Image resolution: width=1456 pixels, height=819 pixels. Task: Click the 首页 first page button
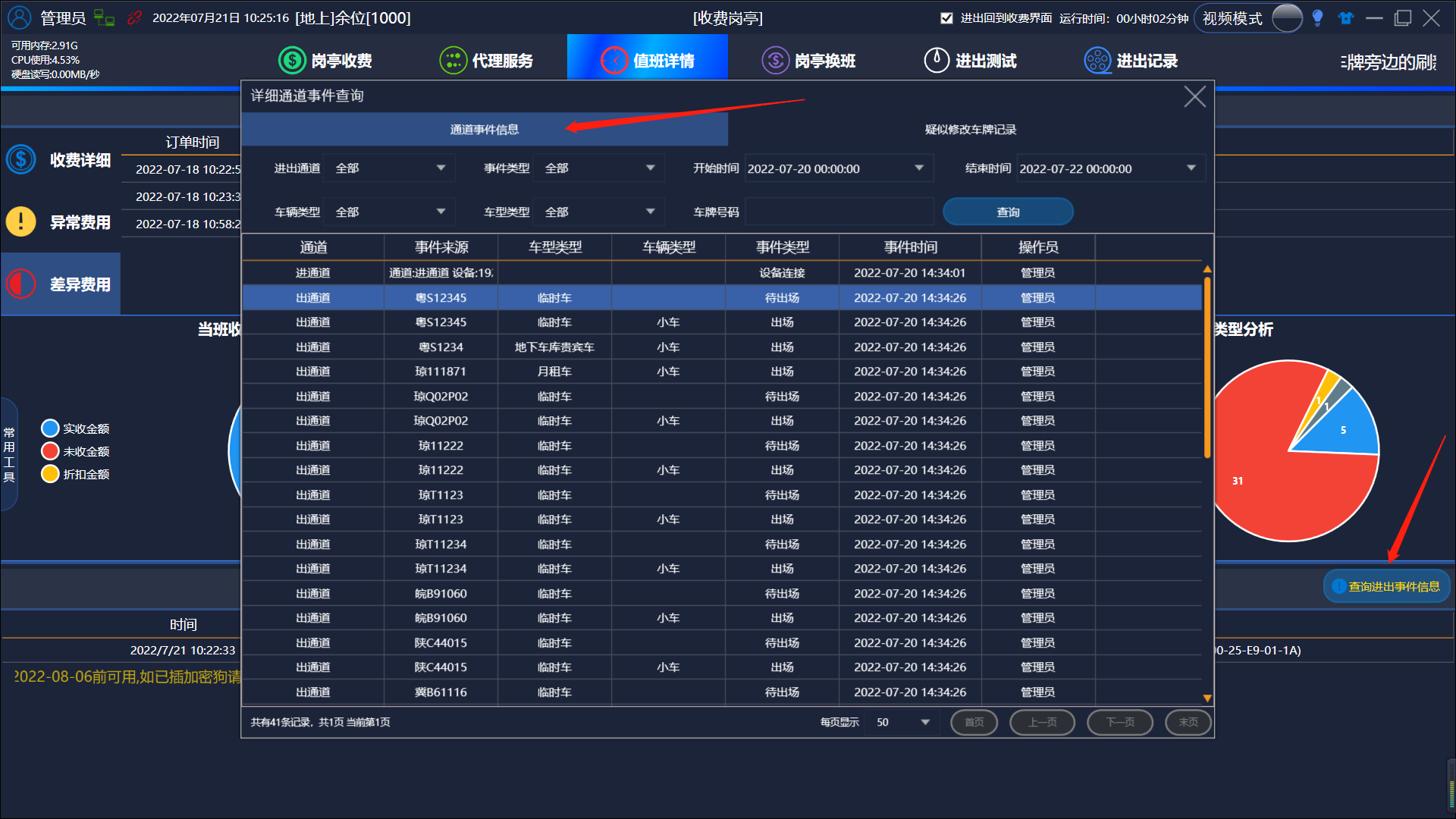(974, 722)
